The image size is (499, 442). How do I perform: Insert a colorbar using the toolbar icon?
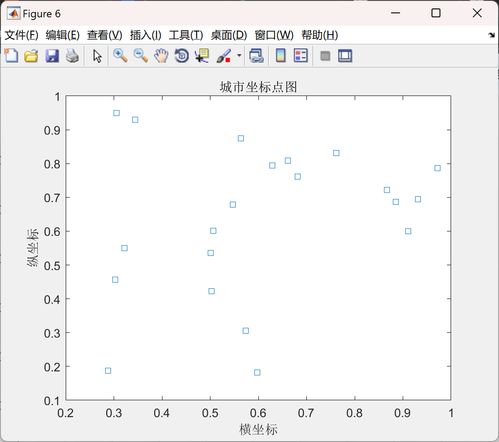281,56
